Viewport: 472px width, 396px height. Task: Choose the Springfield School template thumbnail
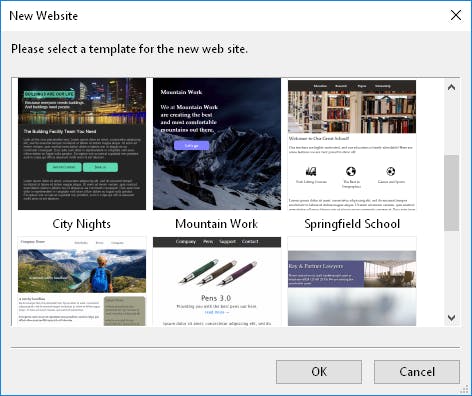click(352, 145)
